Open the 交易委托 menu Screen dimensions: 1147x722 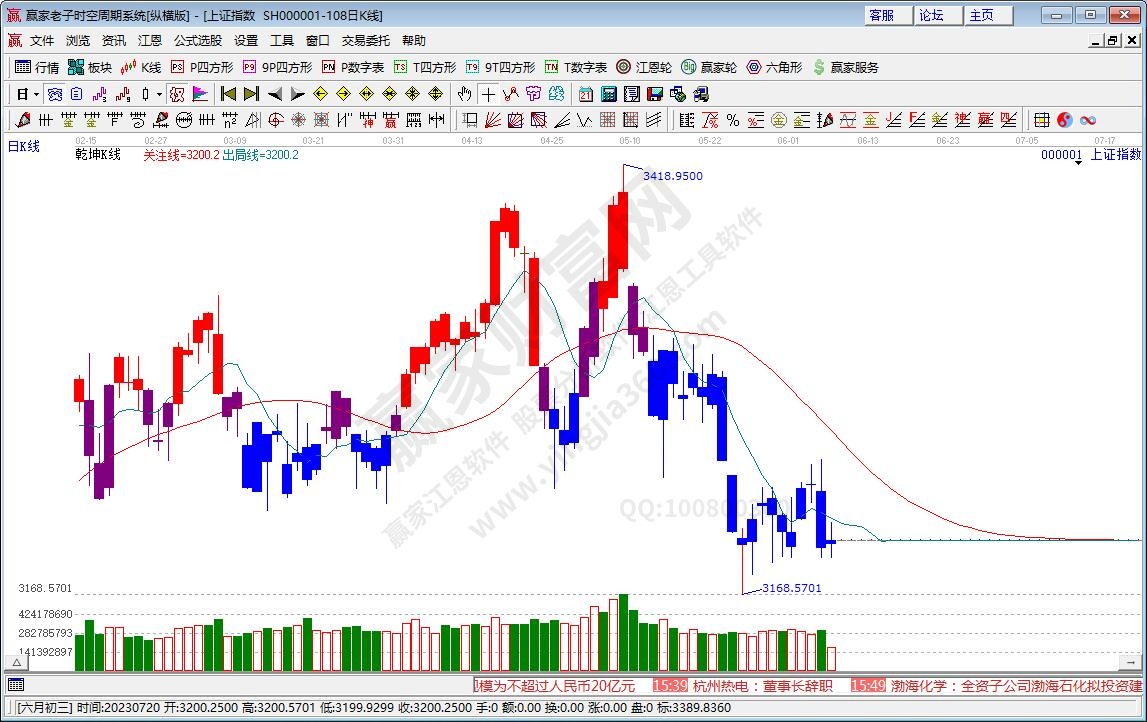click(x=365, y=41)
